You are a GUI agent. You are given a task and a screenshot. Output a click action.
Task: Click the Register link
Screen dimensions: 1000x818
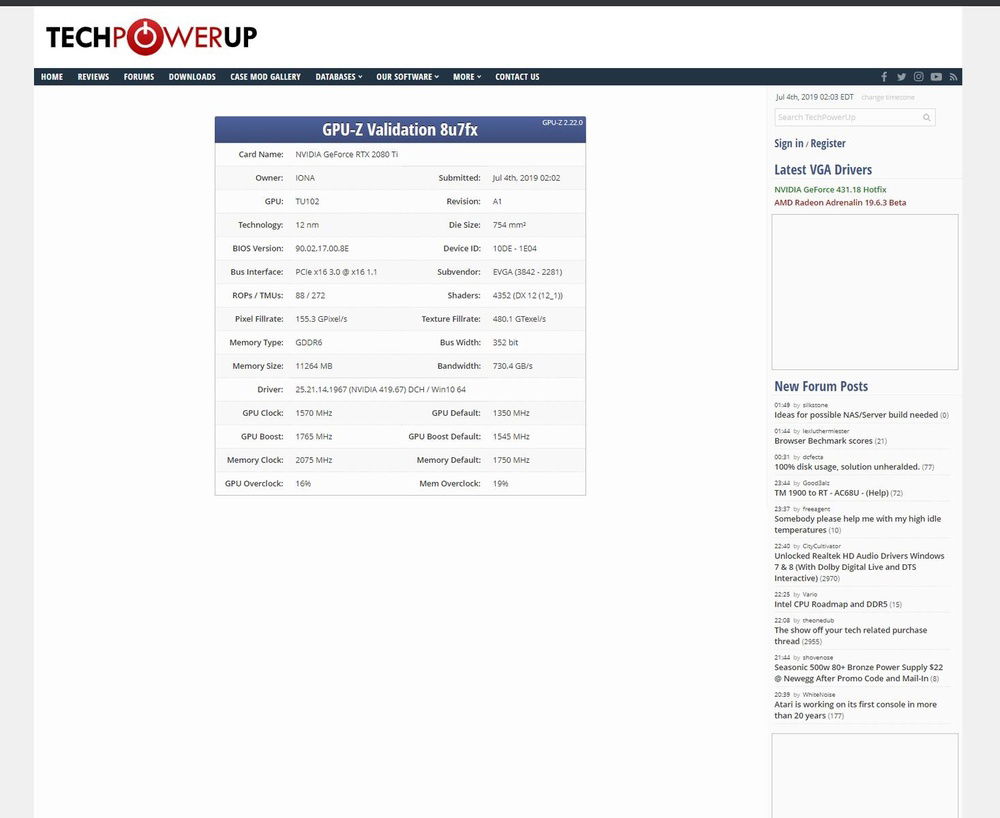pyautogui.click(x=828, y=144)
